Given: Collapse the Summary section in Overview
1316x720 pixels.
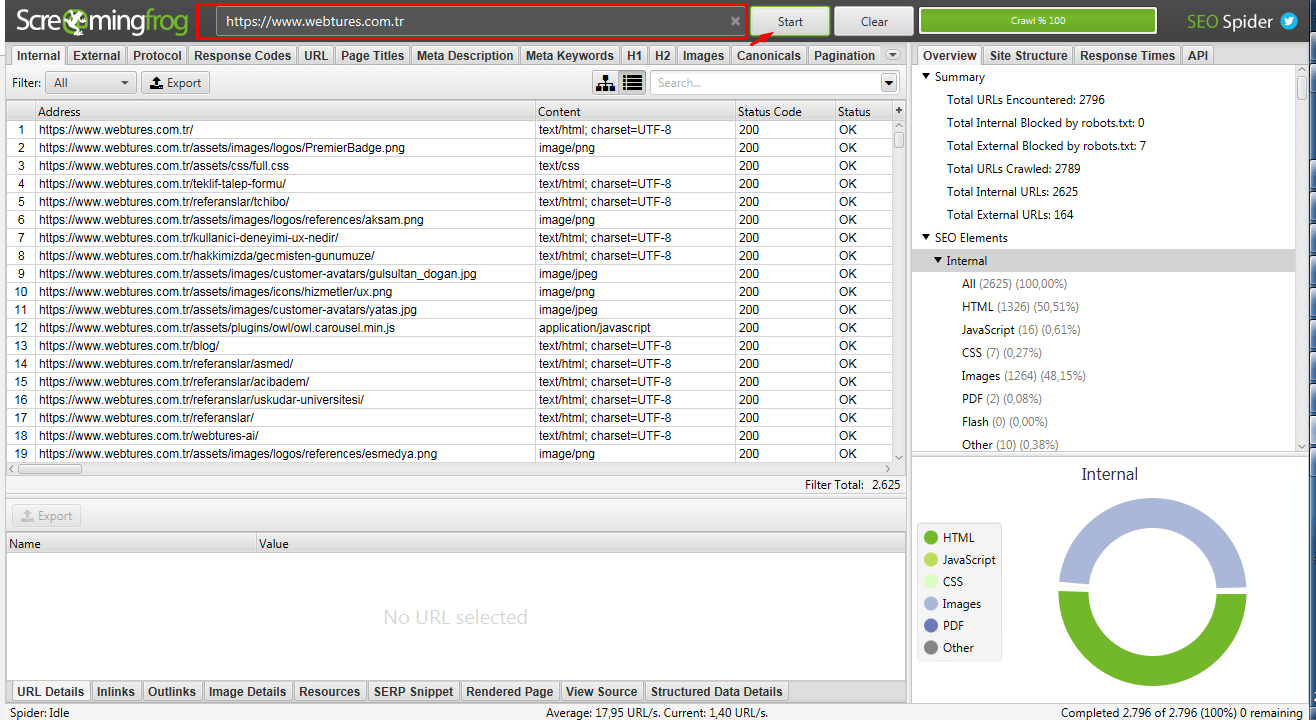Looking at the screenshot, I should pos(925,76).
